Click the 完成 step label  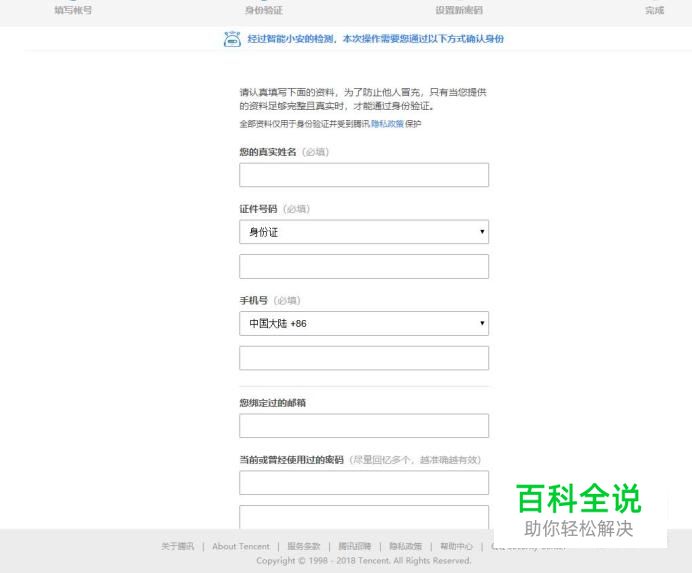654,10
